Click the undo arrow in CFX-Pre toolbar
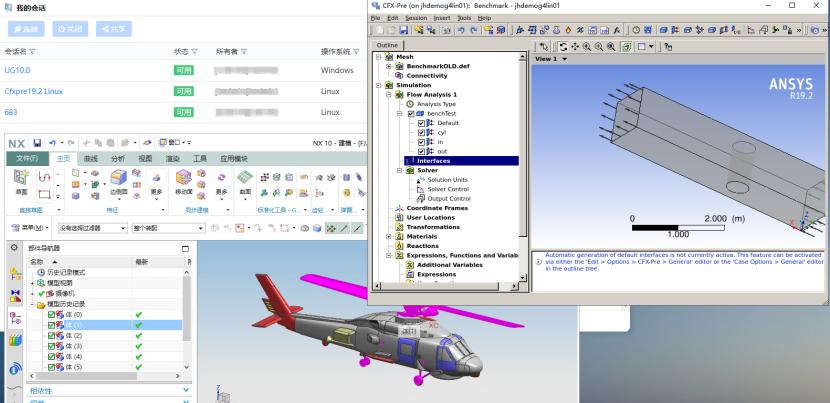Screen dimensions: 830x403 [x=462, y=30]
